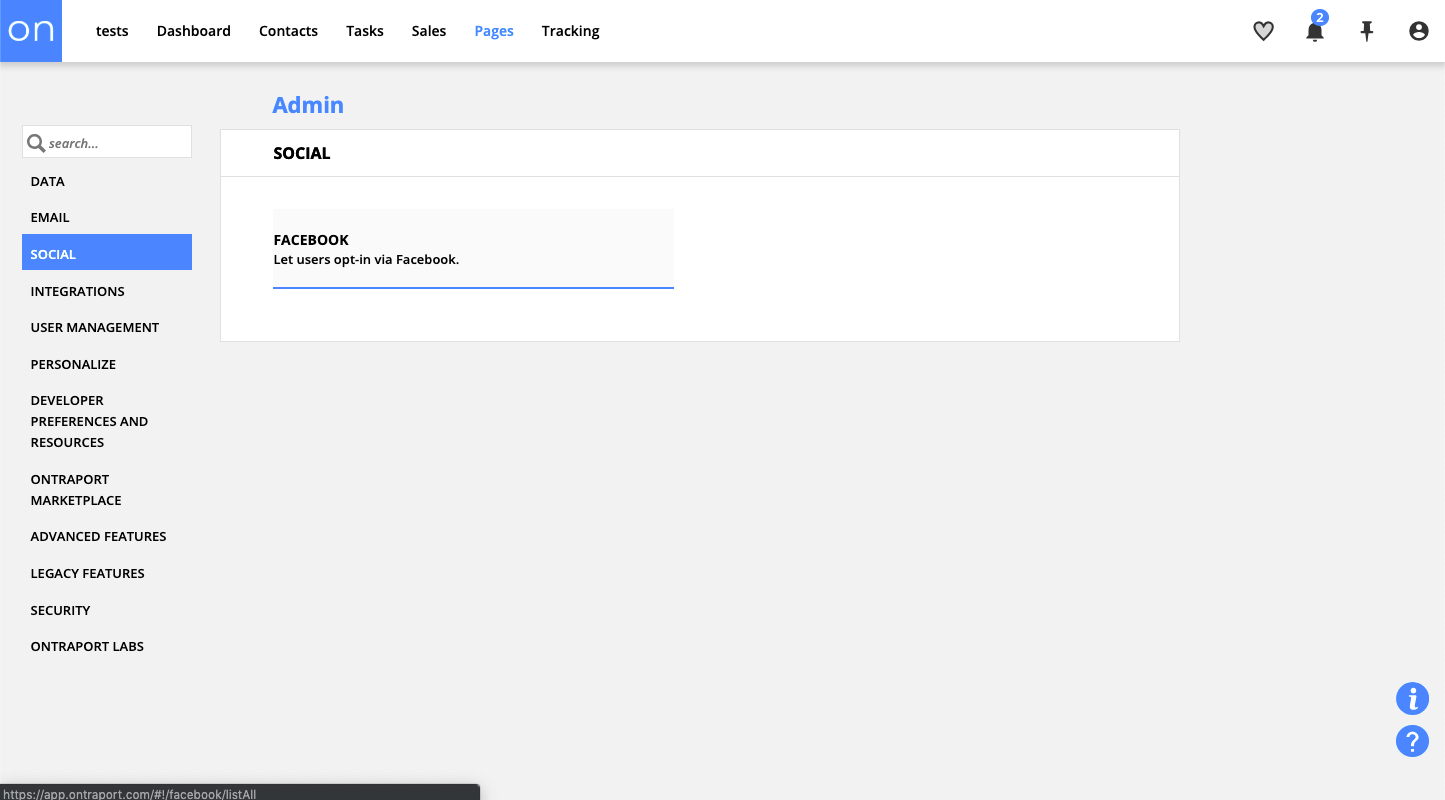Open User Management in sidebar
Viewport: 1445px width, 800px height.
[94, 327]
